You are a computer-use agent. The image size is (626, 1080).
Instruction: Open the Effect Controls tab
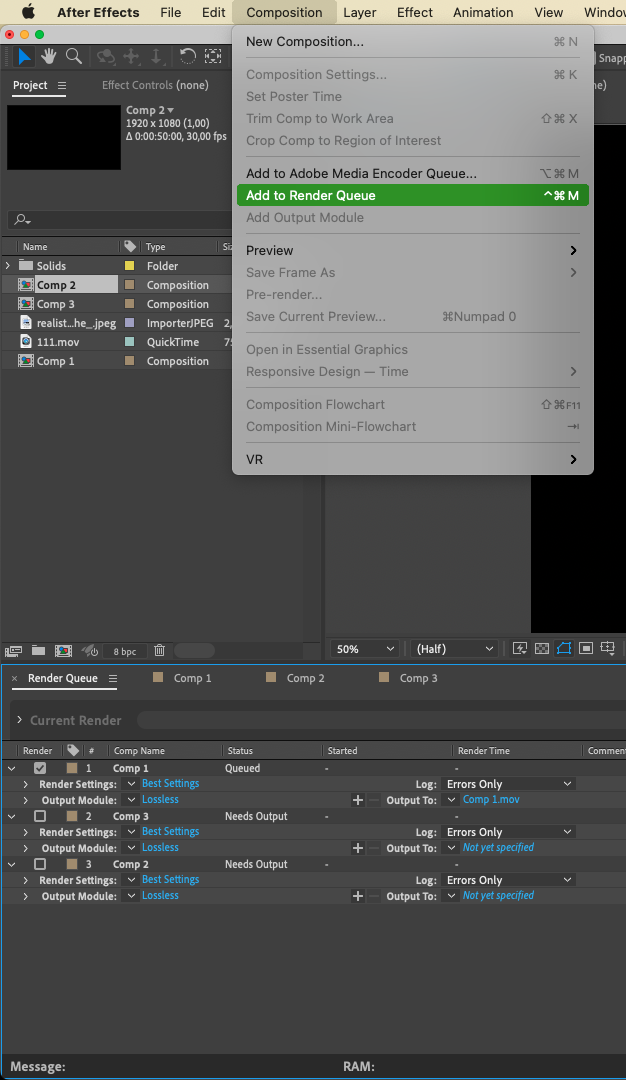coord(155,85)
